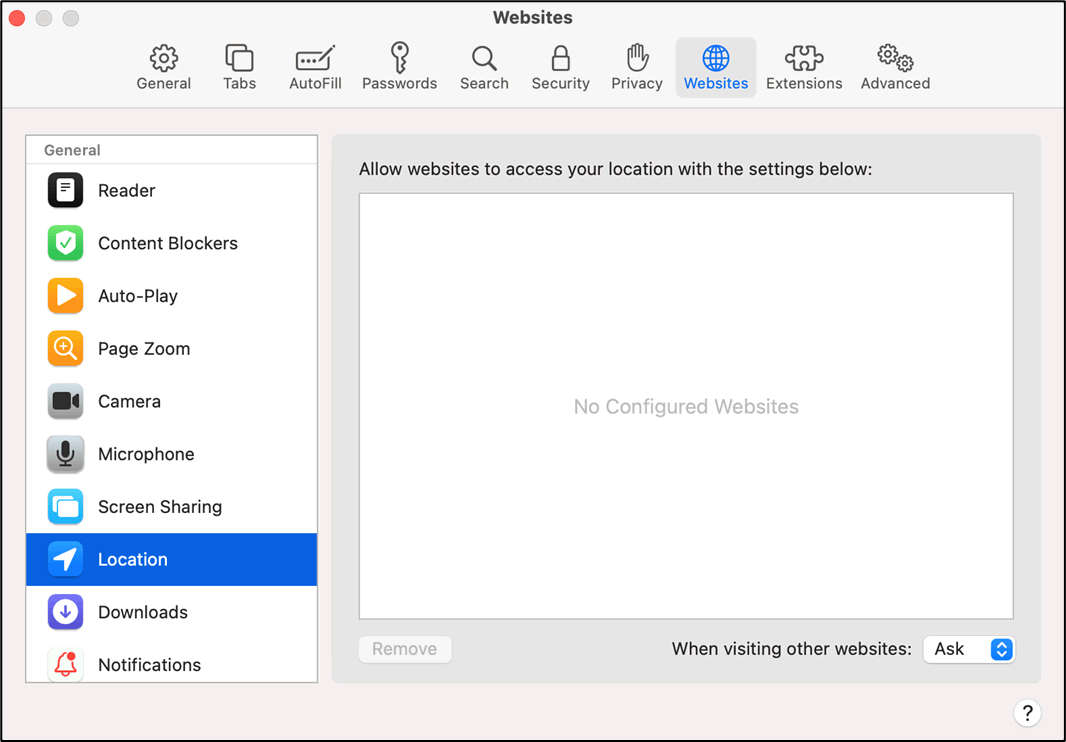
Task: Click the Location arrow icon
Action: (65, 559)
